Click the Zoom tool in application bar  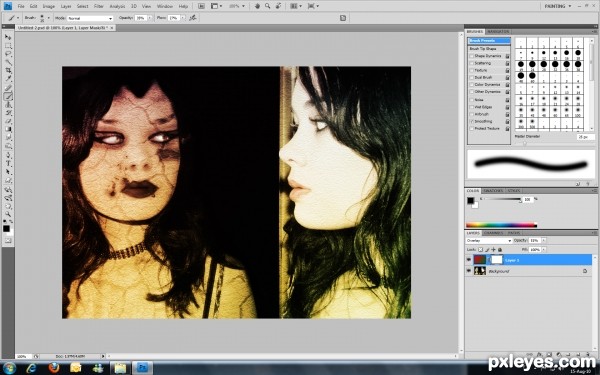(x=267, y=6)
